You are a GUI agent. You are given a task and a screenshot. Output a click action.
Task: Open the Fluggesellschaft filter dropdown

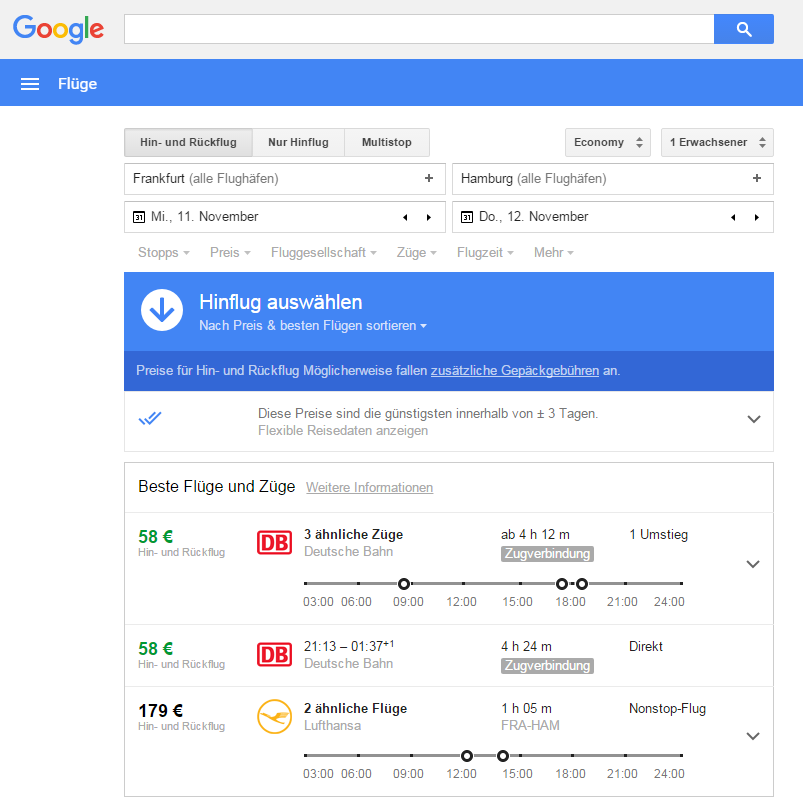324,253
